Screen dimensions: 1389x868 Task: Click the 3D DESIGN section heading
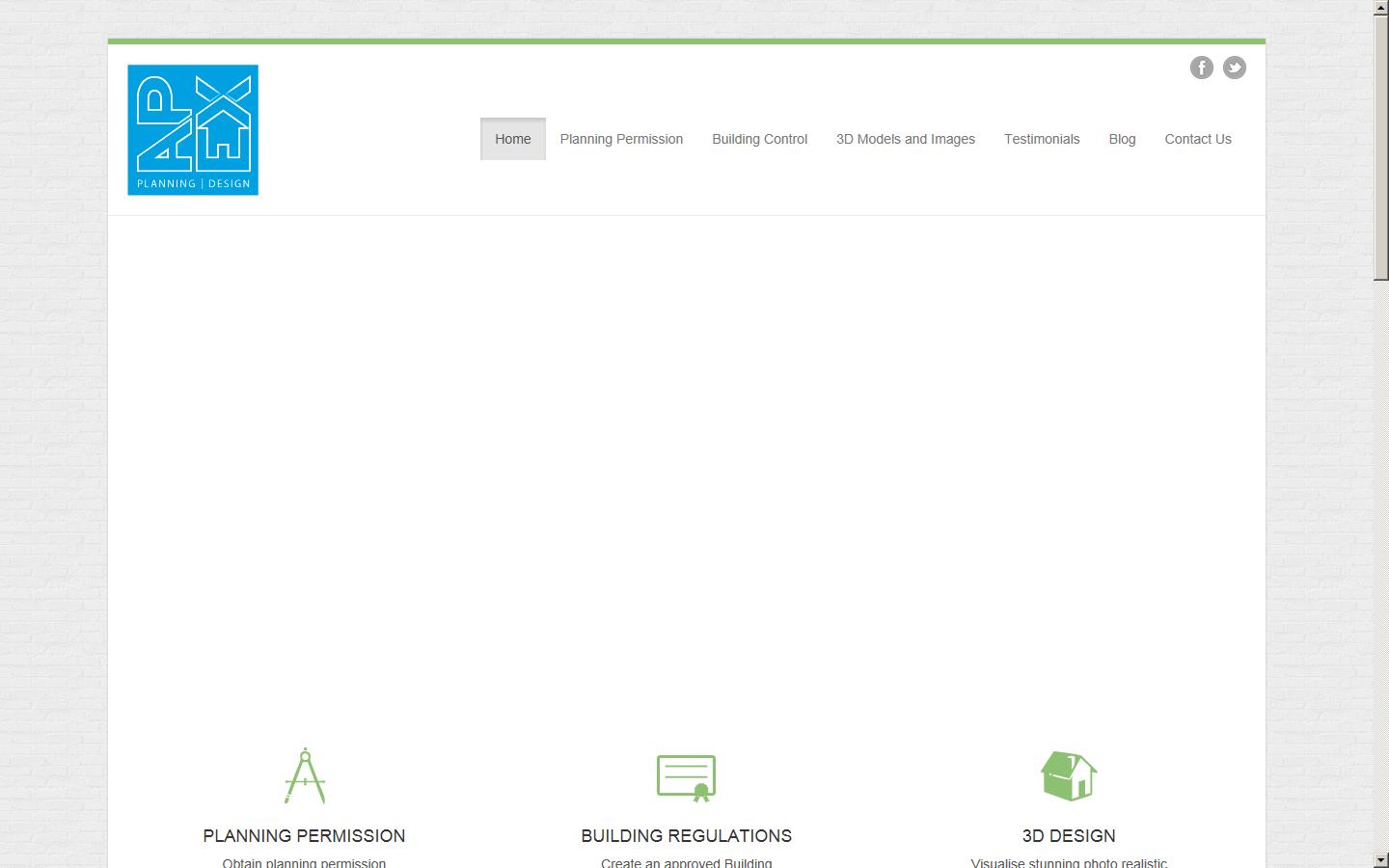click(1069, 836)
